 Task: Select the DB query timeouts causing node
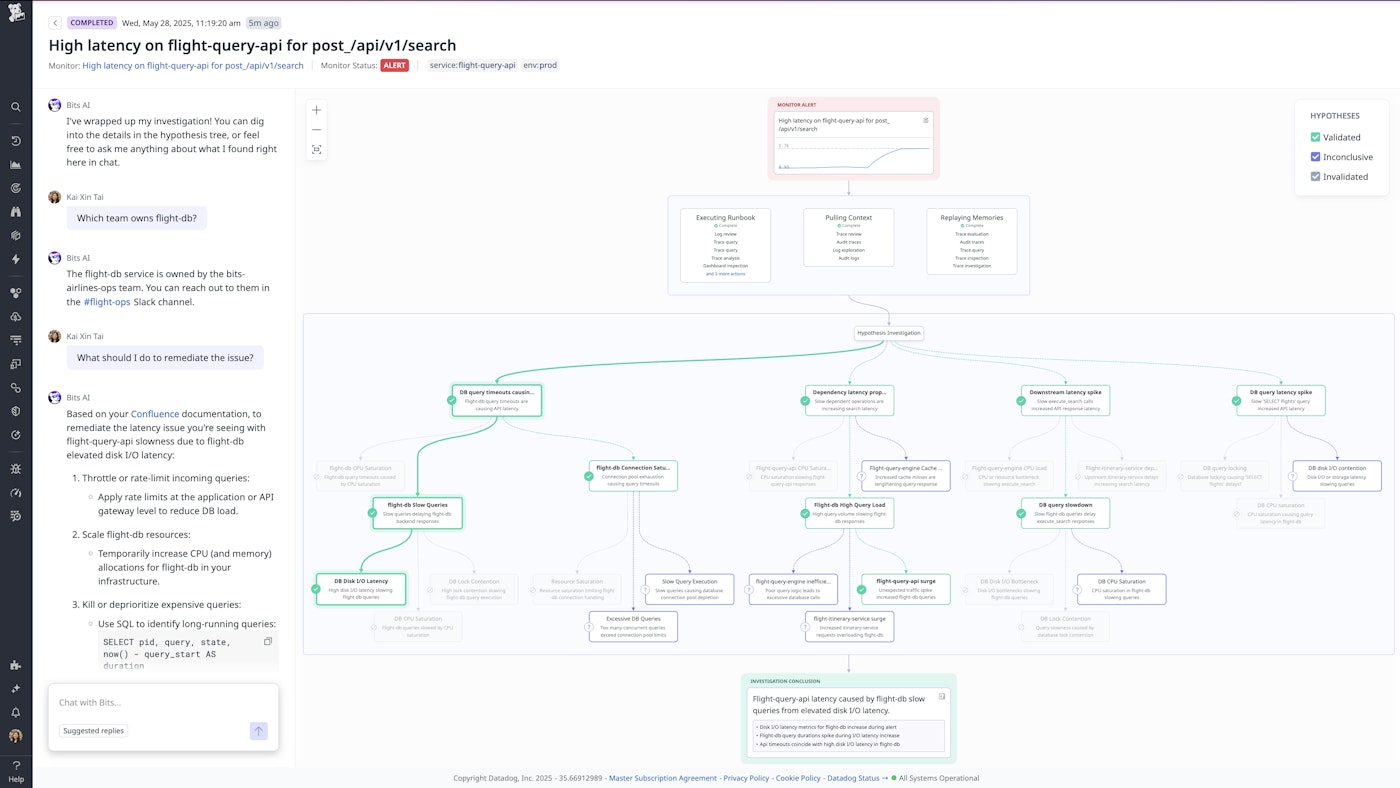coord(497,400)
